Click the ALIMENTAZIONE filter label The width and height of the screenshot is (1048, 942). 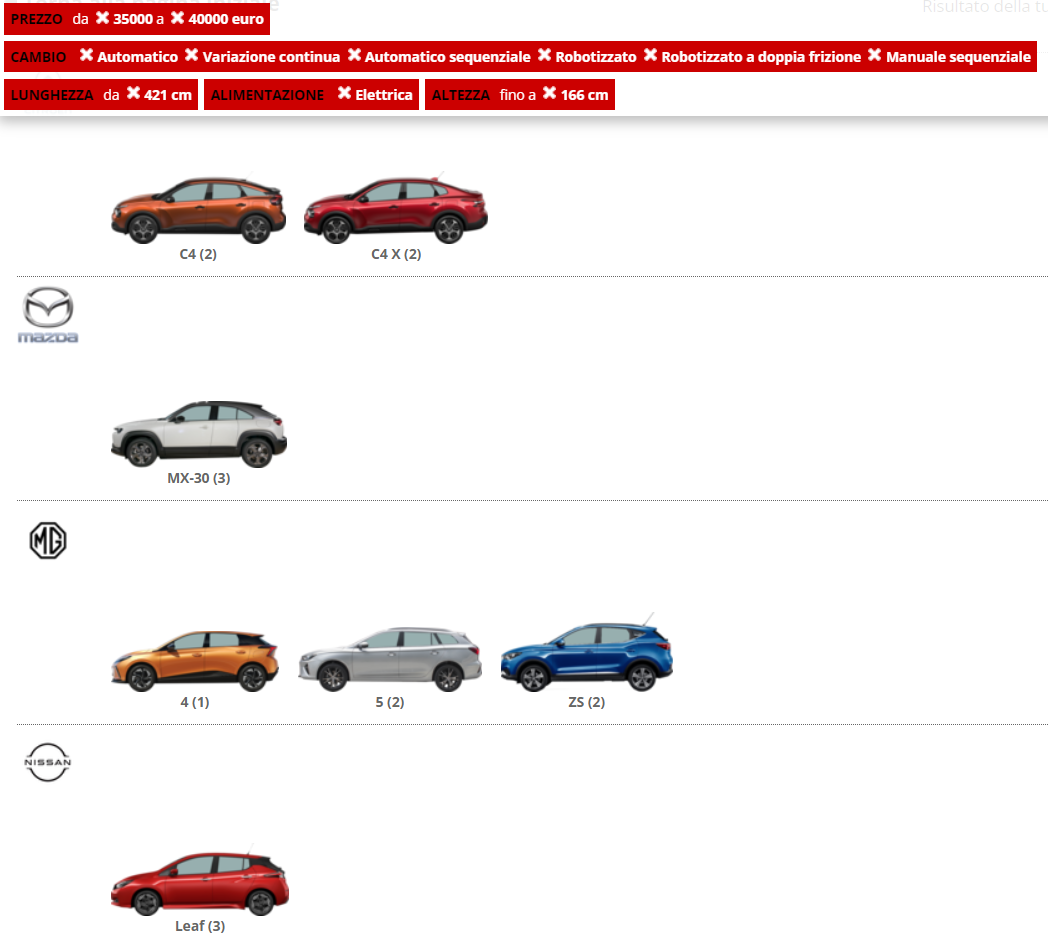tap(267, 95)
